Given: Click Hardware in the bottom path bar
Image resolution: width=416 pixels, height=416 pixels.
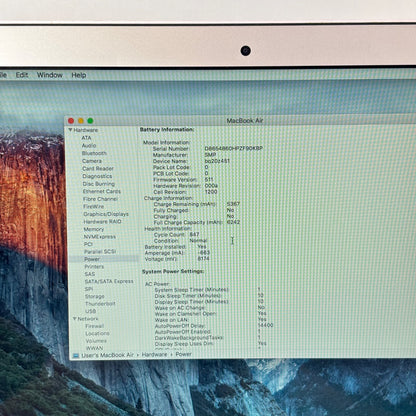Looking at the screenshot, I should coord(154,354).
